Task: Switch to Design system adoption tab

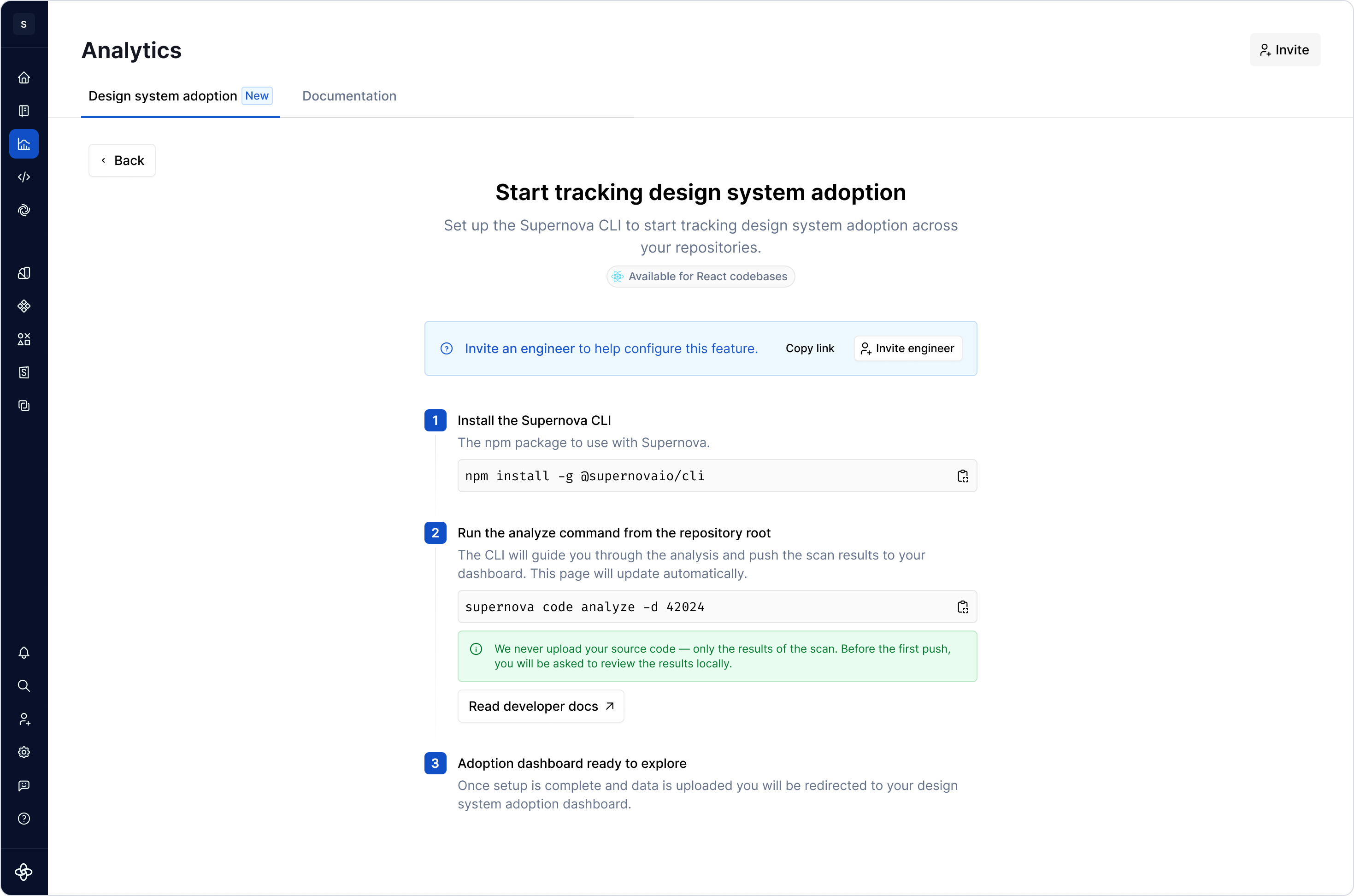Action: click(x=181, y=96)
